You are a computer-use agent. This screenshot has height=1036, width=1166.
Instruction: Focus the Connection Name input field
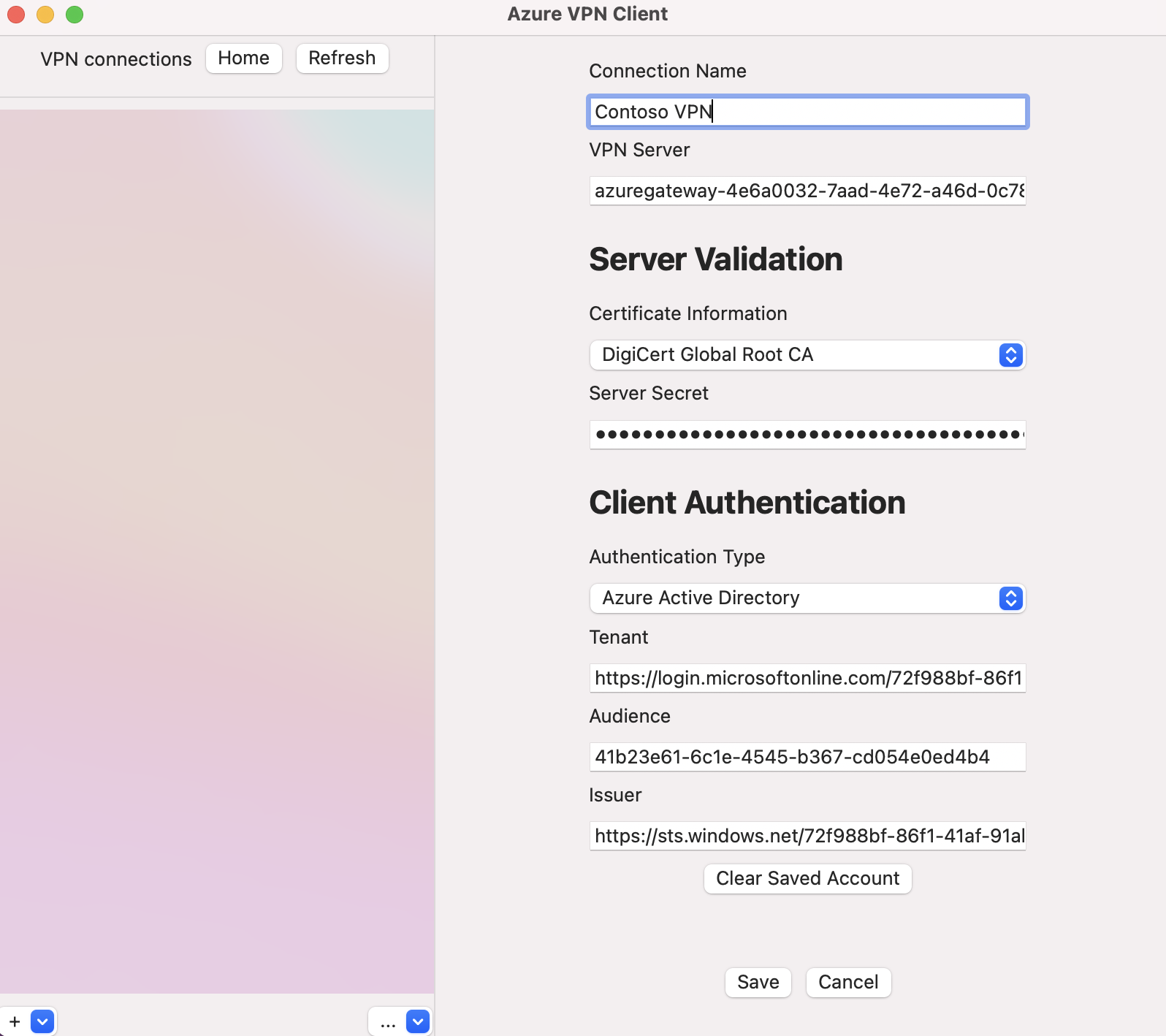point(807,112)
